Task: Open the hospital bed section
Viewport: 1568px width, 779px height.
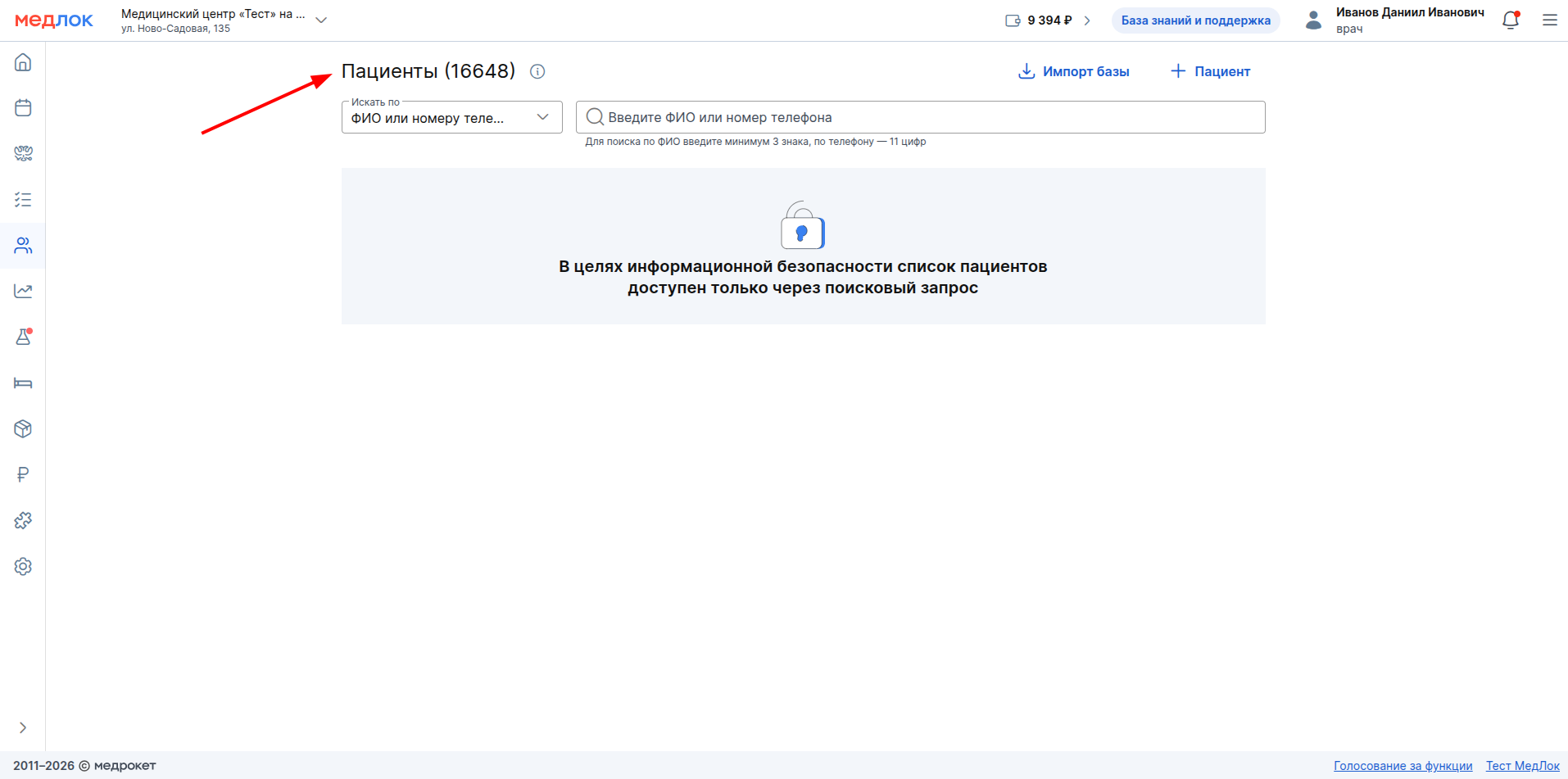Action: tap(23, 383)
